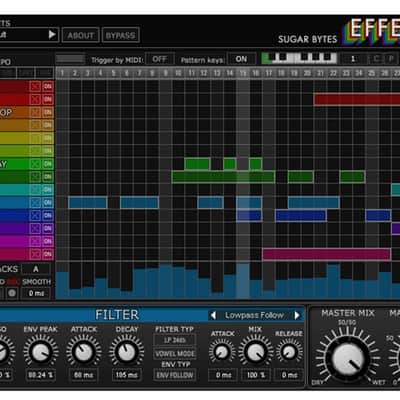The image size is (400, 400).
Task: Go to next filter preset with right arrow
Action: [297, 315]
